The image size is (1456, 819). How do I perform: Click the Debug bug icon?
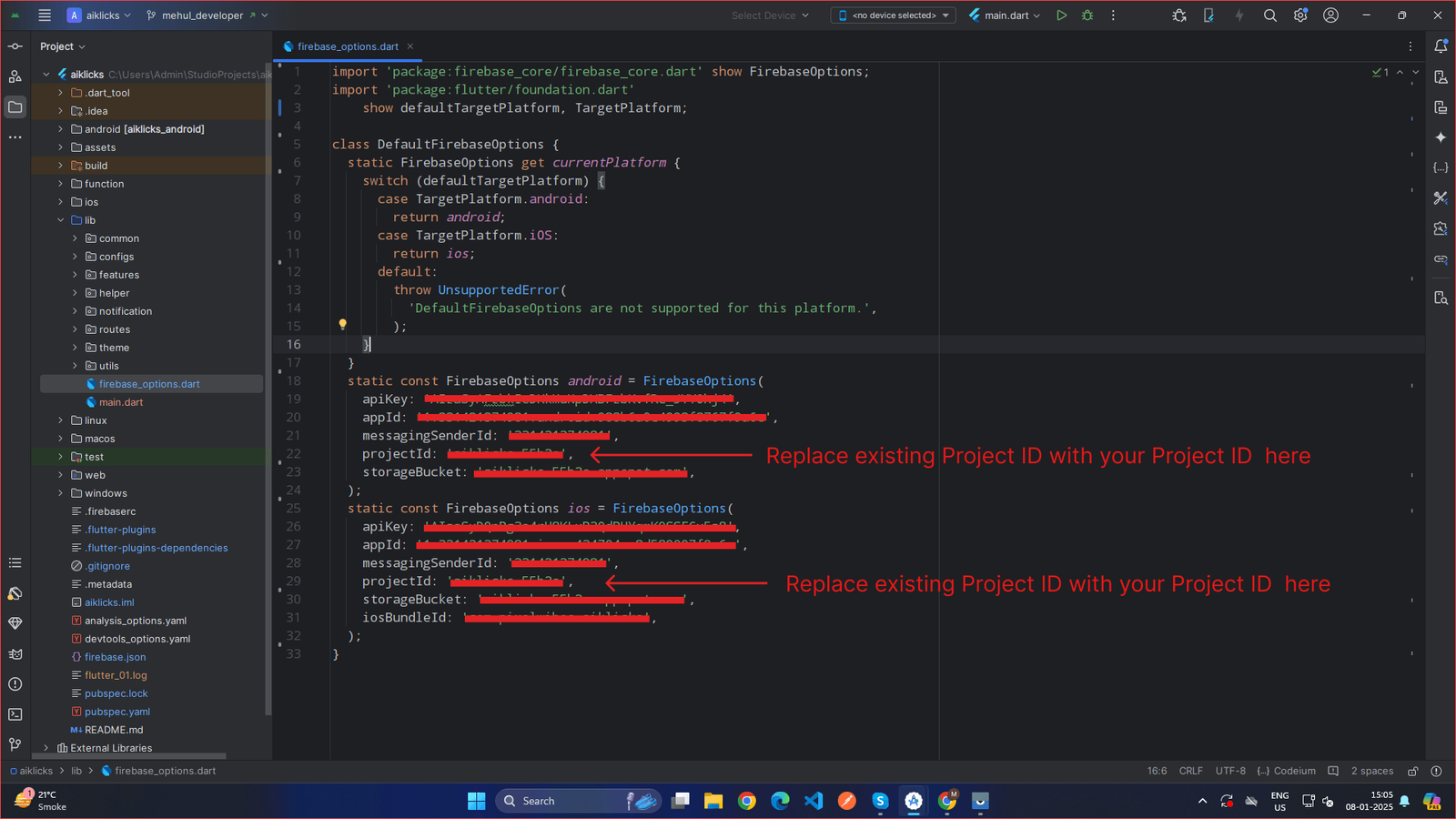pyautogui.click(x=1087, y=15)
